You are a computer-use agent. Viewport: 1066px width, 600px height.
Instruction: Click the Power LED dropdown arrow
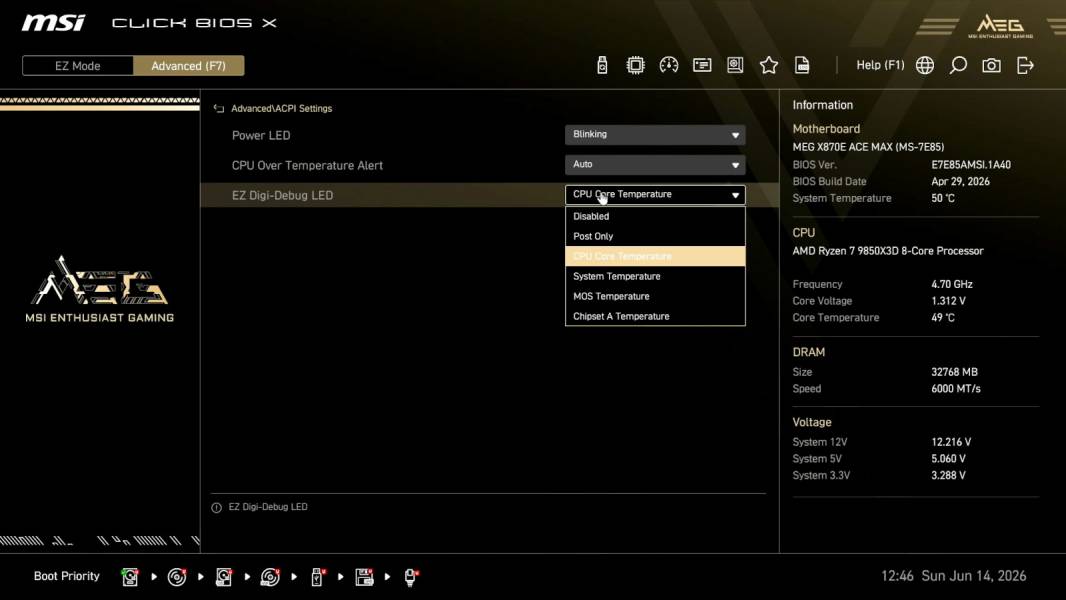[735, 135]
